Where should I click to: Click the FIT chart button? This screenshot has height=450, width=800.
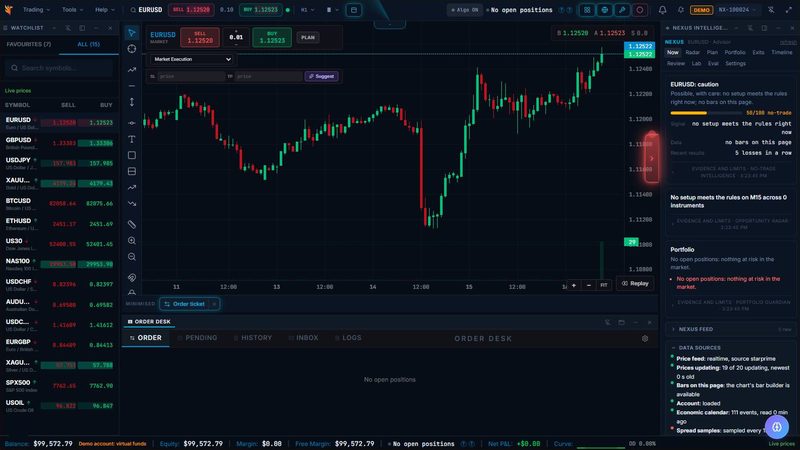pyautogui.click(x=604, y=285)
